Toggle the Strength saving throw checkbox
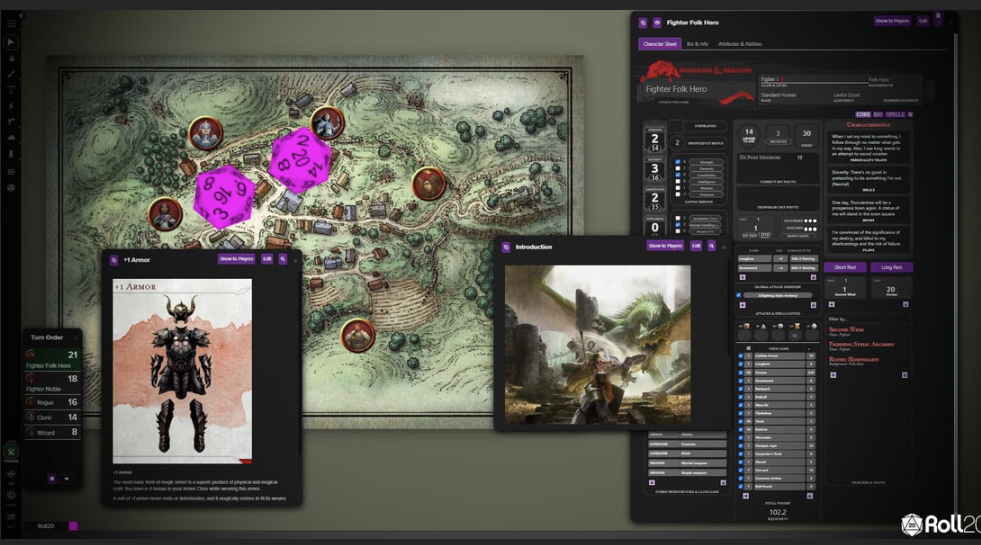This screenshot has width=981, height=545. [678, 162]
